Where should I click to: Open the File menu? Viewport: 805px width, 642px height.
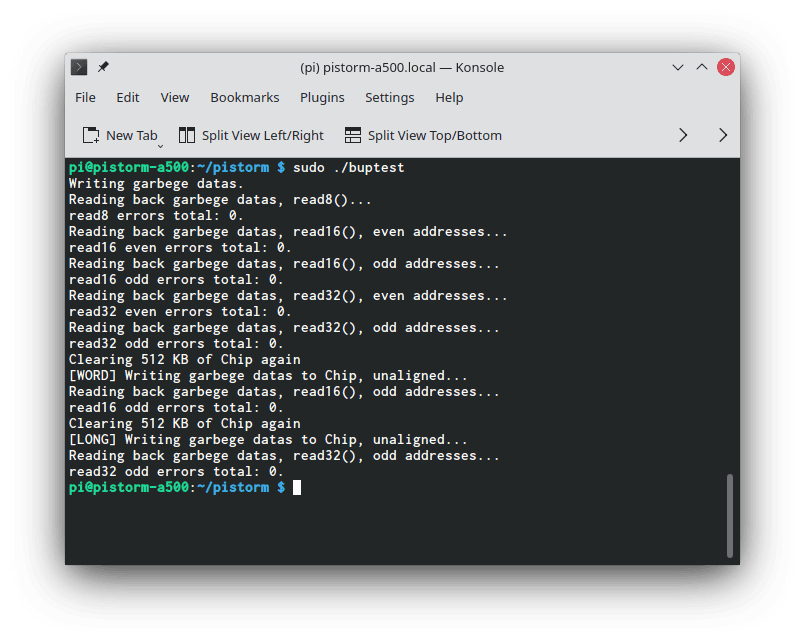86,97
